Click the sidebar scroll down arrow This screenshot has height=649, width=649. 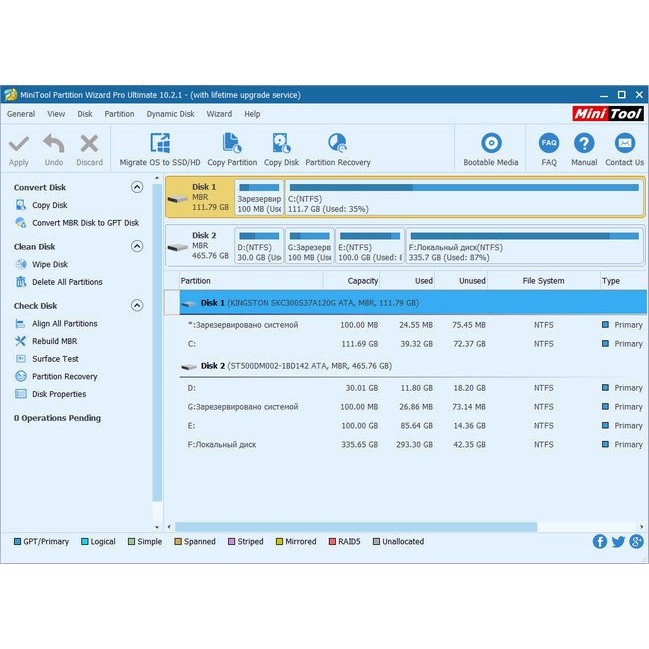pos(157,527)
